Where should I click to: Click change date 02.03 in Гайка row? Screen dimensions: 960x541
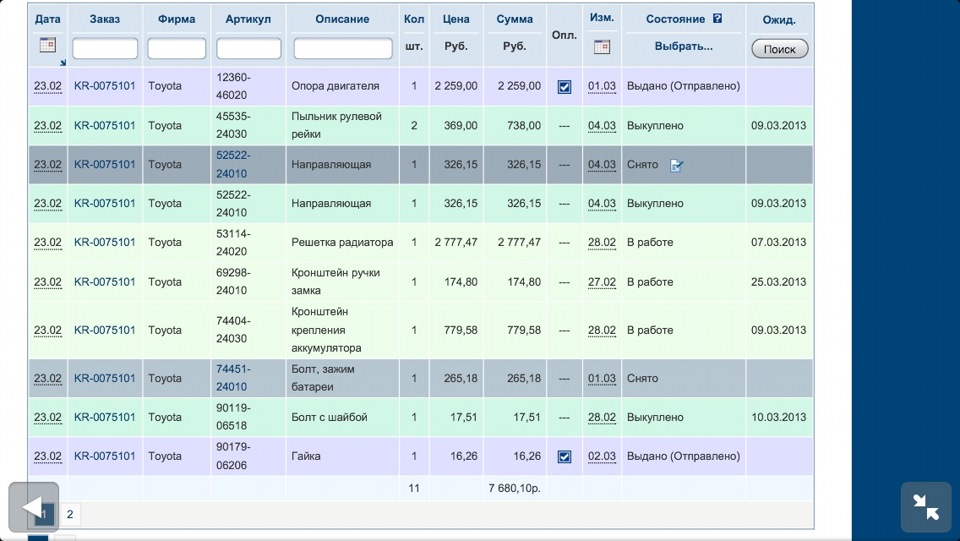[602, 457]
